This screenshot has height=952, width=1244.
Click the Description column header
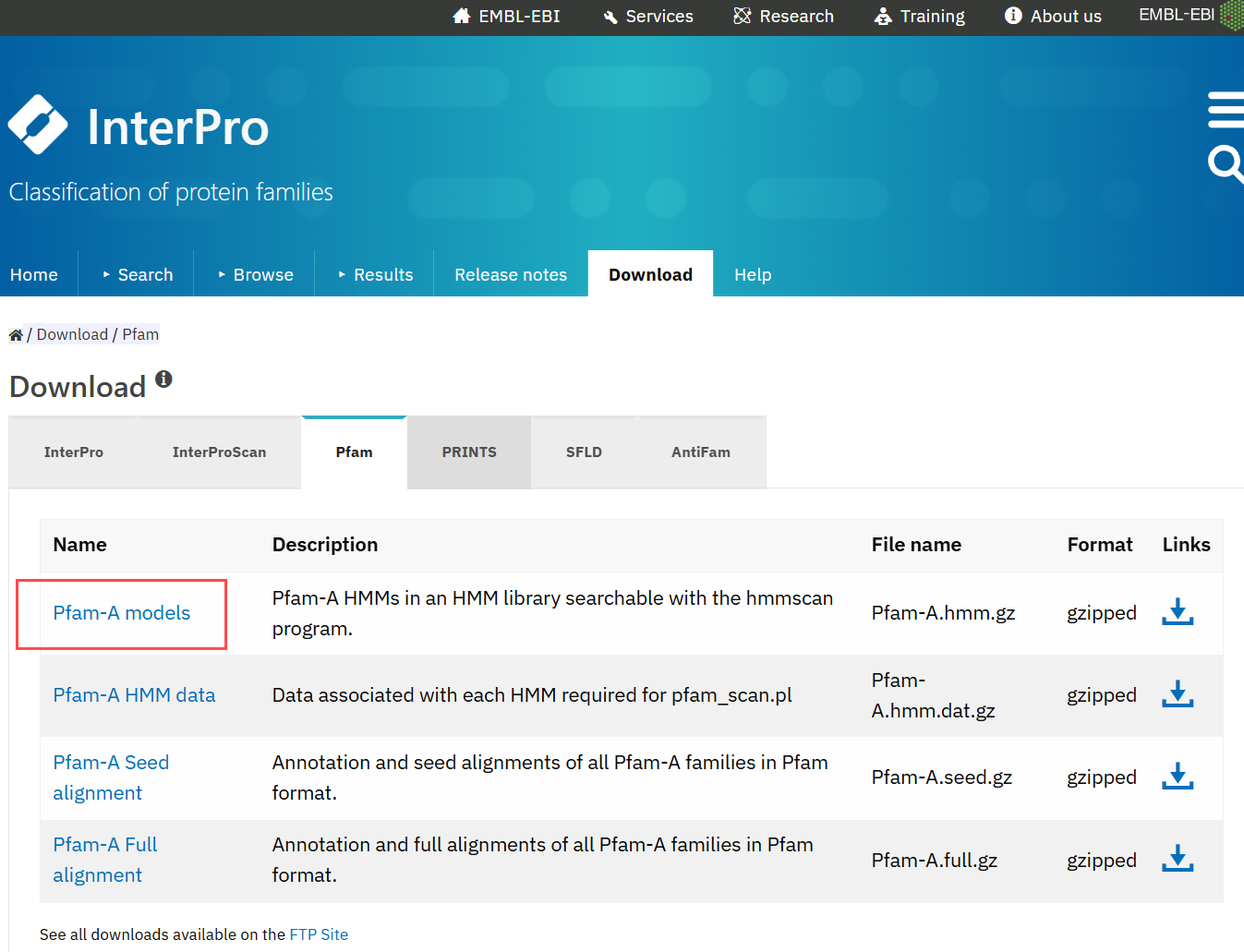coord(325,545)
